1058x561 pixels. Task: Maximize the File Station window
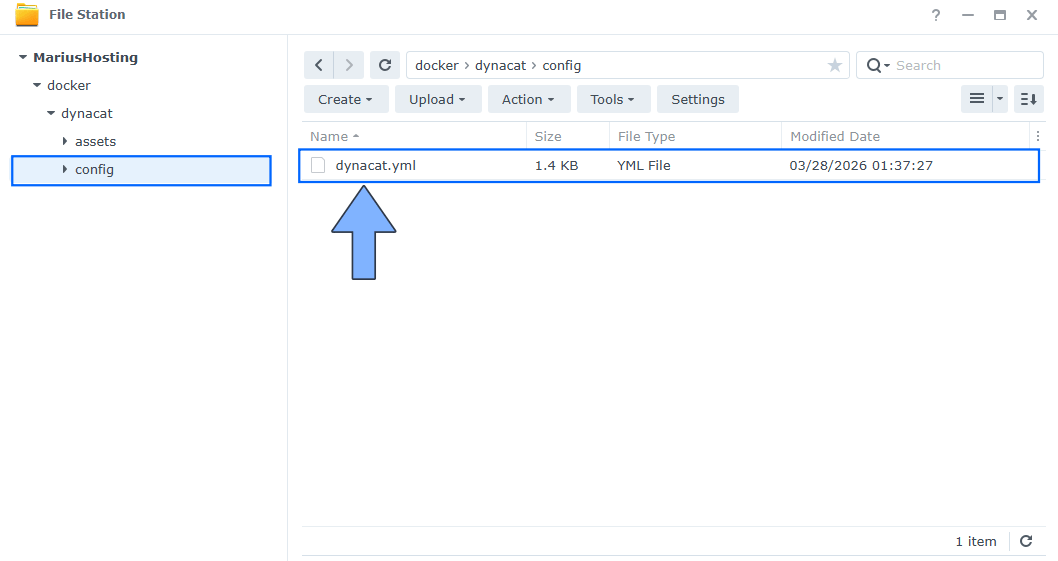tap(1000, 15)
